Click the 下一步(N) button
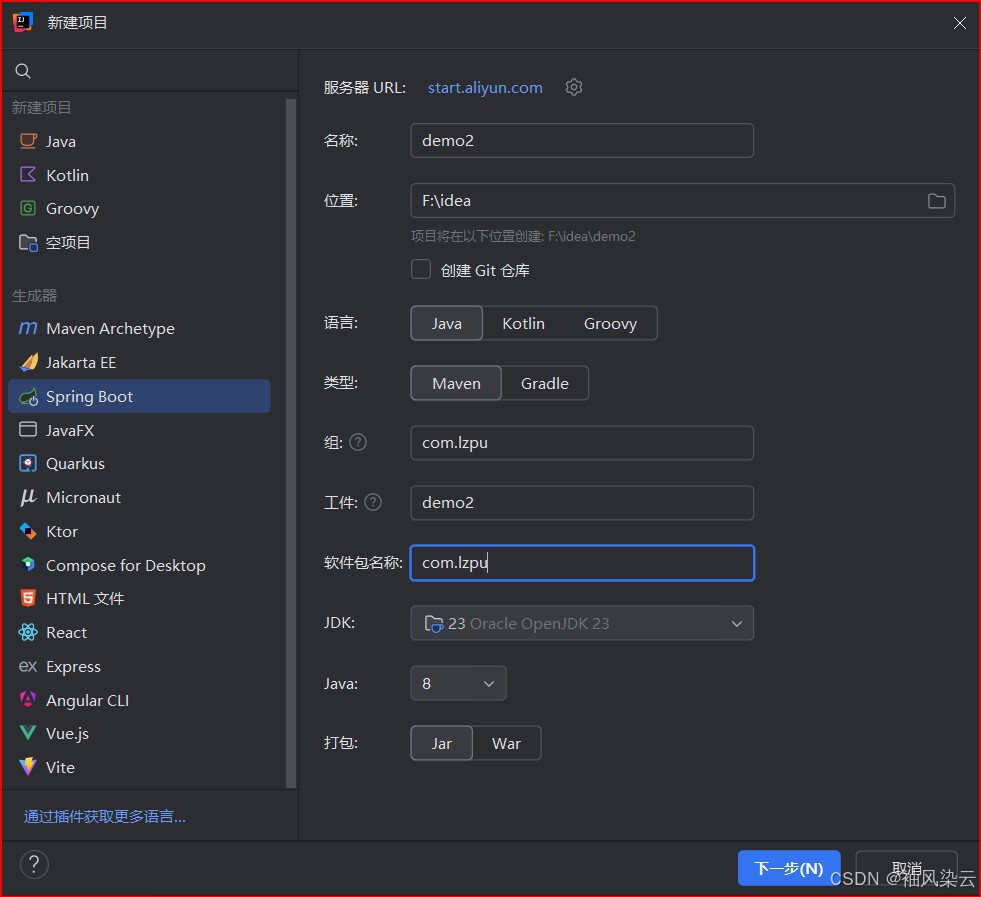 tap(788, 868)
